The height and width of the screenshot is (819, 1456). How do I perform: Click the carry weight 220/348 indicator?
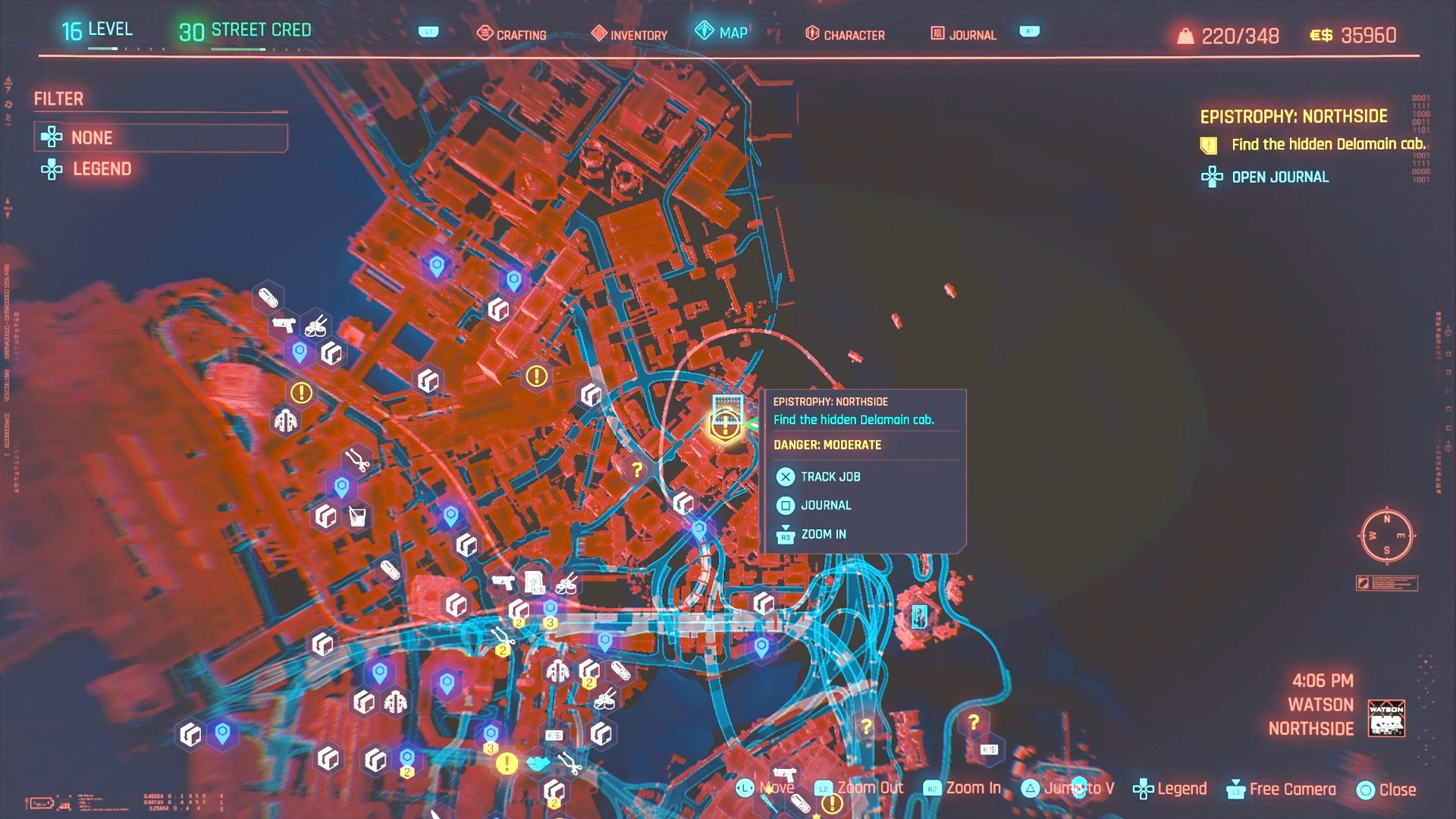tap(1227, 36)
